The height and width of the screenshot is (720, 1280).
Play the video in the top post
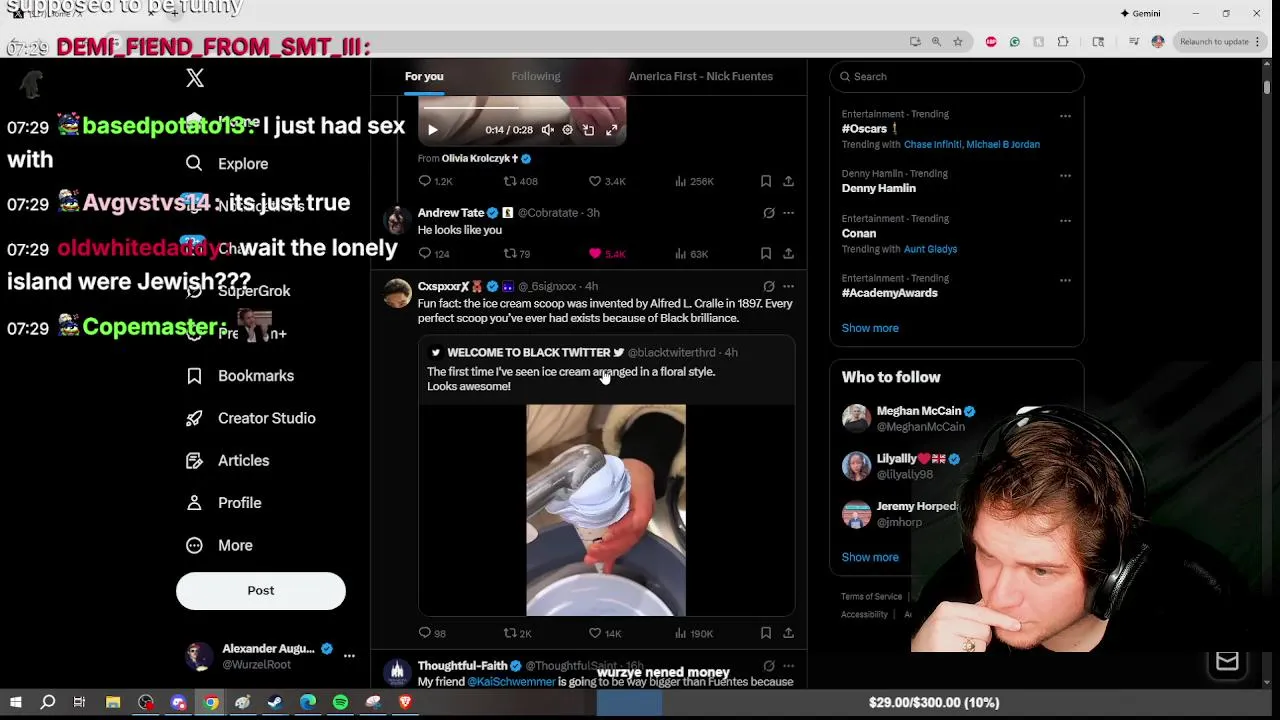click(433, 130)
